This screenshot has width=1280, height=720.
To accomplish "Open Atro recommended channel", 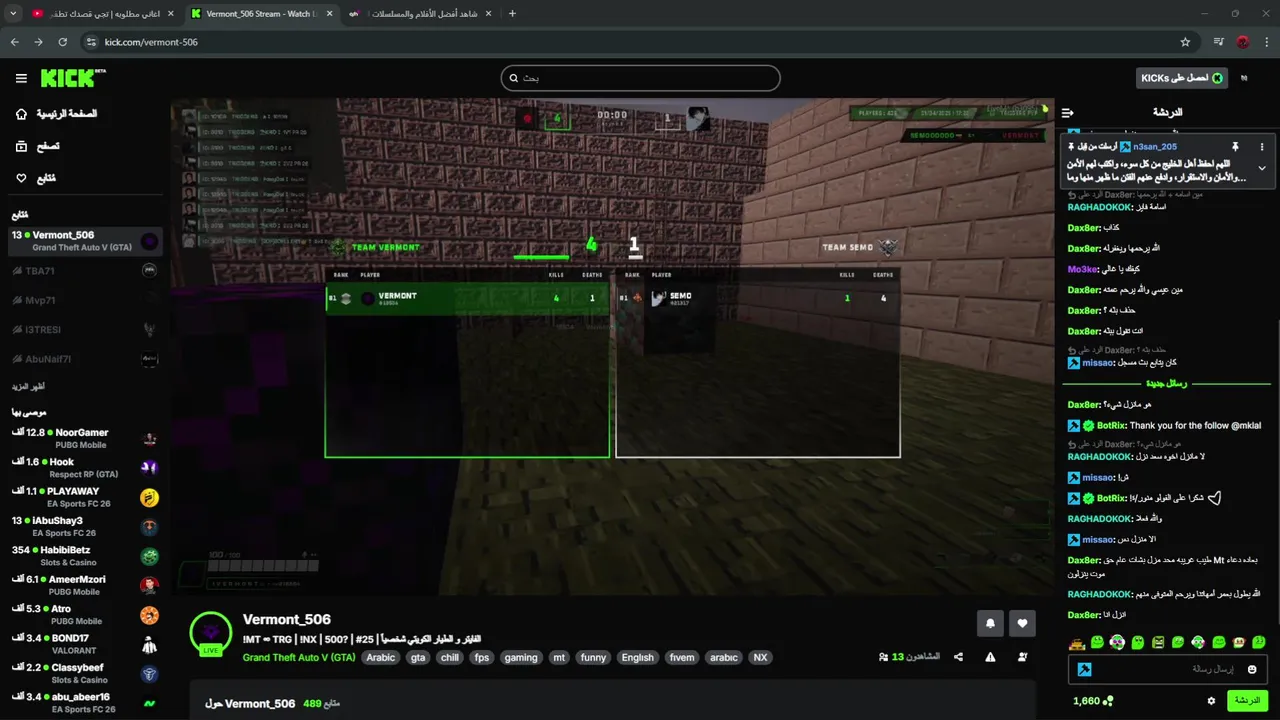I will 85,614.
